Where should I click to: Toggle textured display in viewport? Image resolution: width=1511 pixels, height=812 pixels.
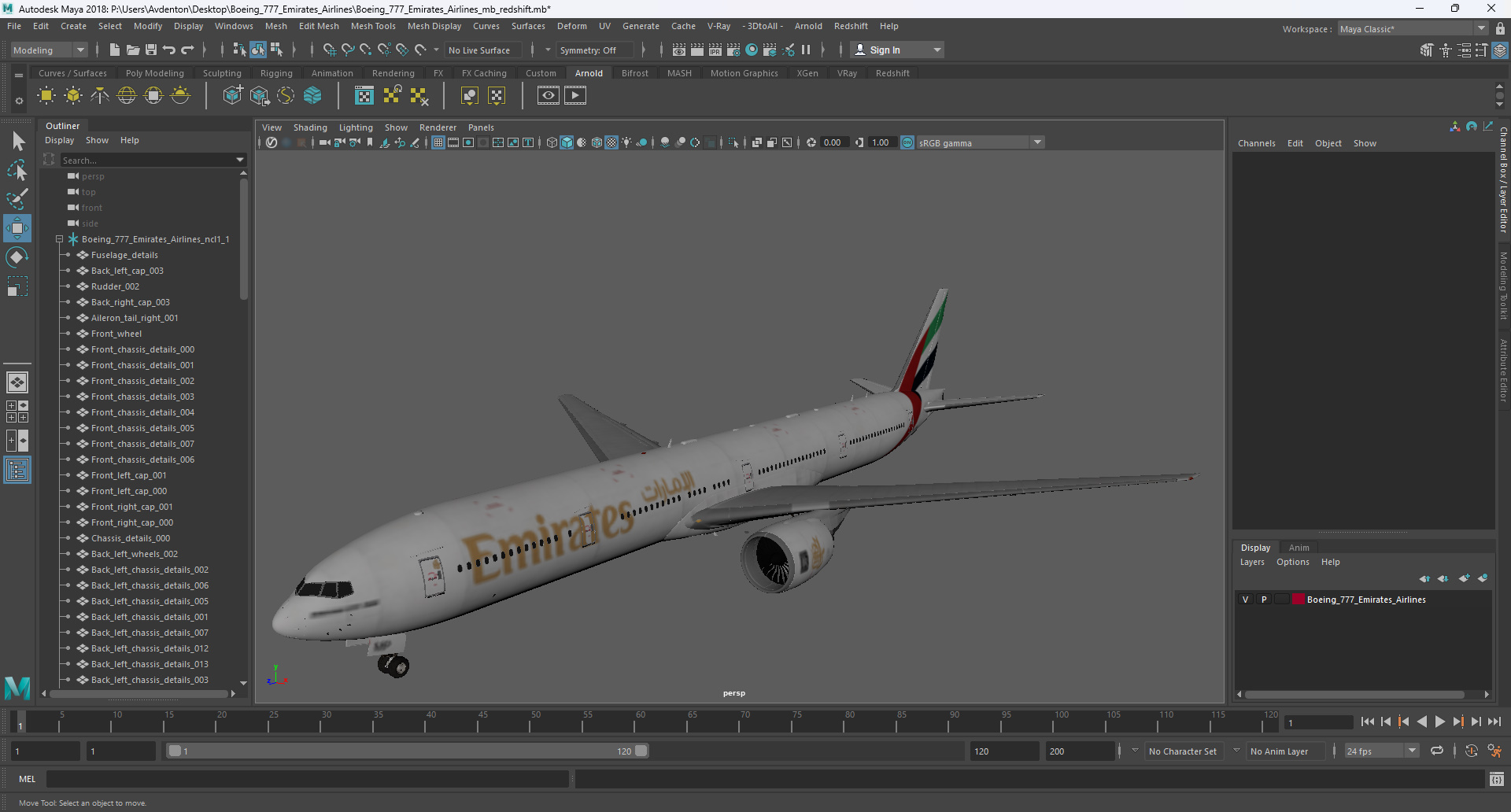tap(611, 142)
